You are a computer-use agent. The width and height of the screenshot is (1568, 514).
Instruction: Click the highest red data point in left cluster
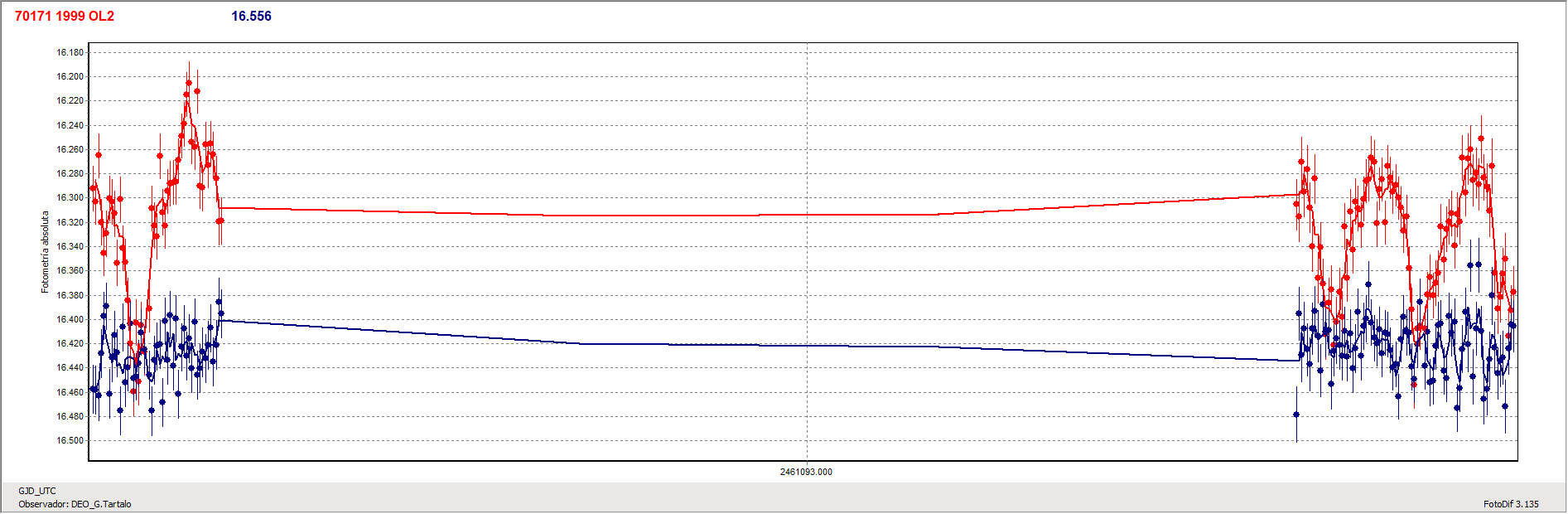click(x=189, y=83)
